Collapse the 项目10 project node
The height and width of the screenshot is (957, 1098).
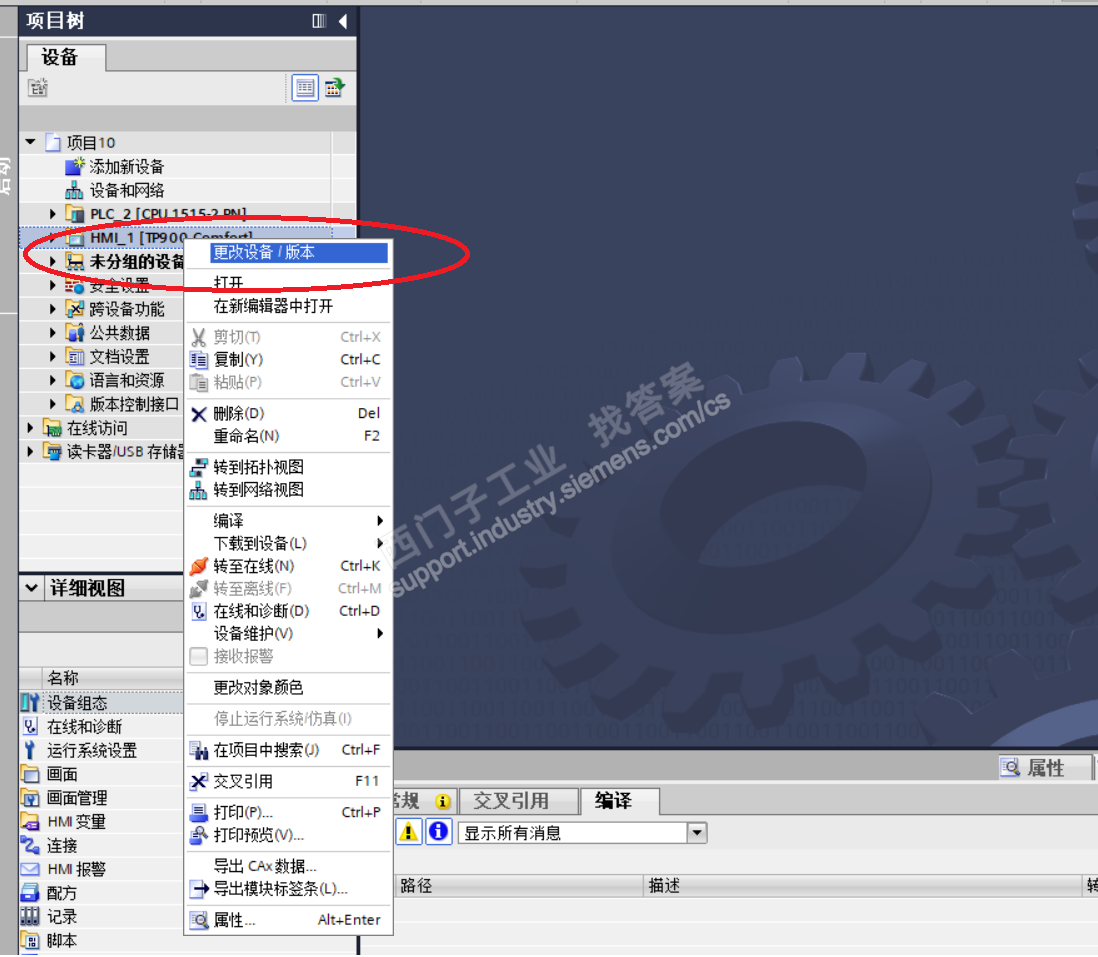tap(30, 142)
